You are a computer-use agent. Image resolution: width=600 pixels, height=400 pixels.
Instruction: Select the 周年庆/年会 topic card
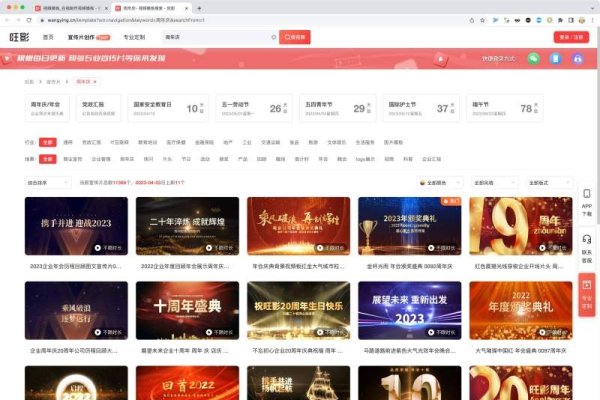(47, 108)
